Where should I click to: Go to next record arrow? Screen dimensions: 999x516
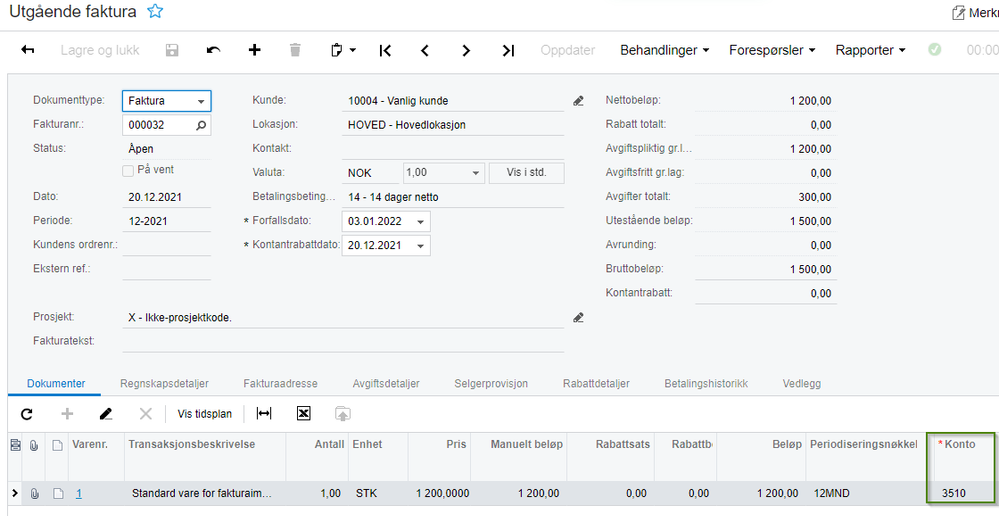coord(466,50)
